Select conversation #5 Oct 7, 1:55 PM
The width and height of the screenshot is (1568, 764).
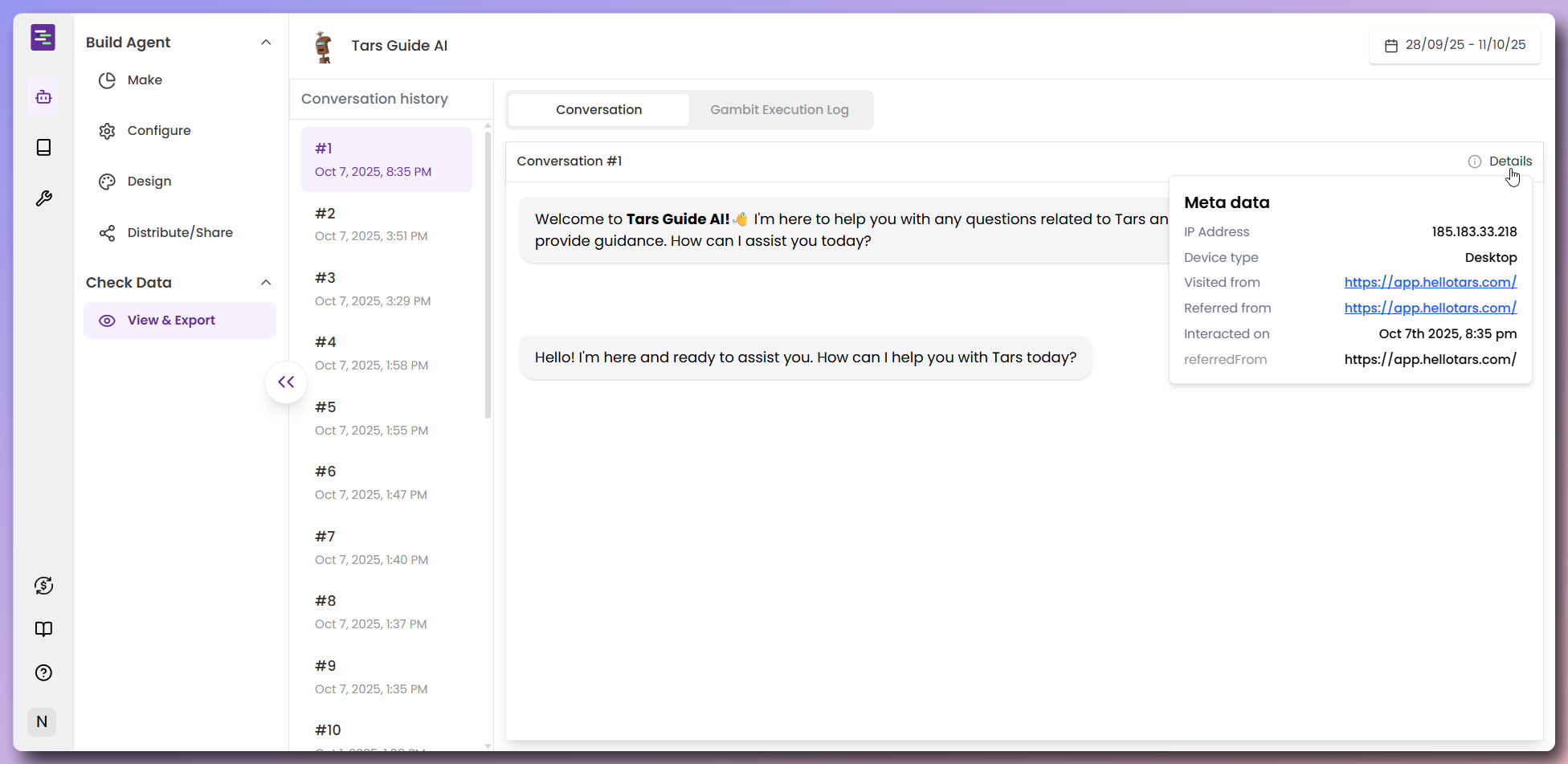[386, 419]
